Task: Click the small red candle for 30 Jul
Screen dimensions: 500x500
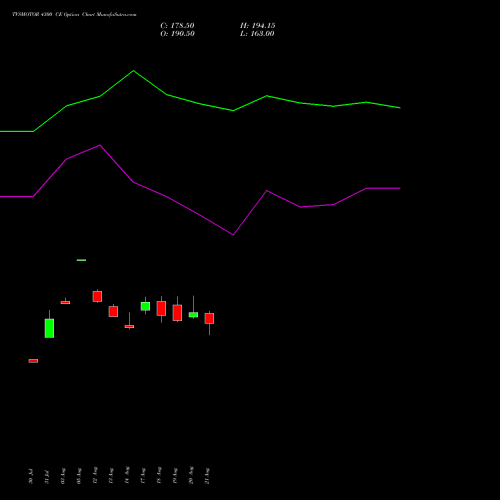Action: pyautogui.click(x=33, y=361)
